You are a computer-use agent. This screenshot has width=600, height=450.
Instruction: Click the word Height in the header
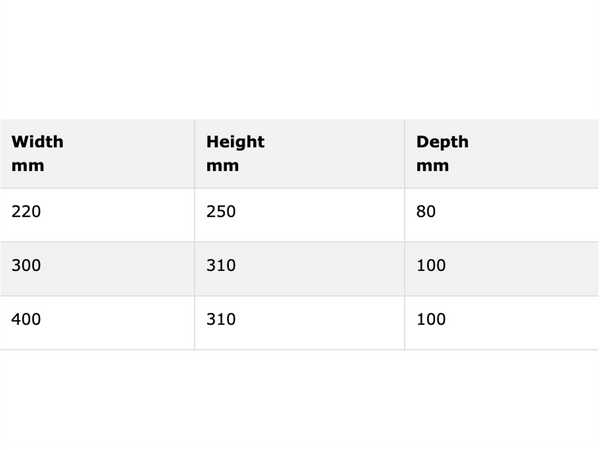pos(235,142)
